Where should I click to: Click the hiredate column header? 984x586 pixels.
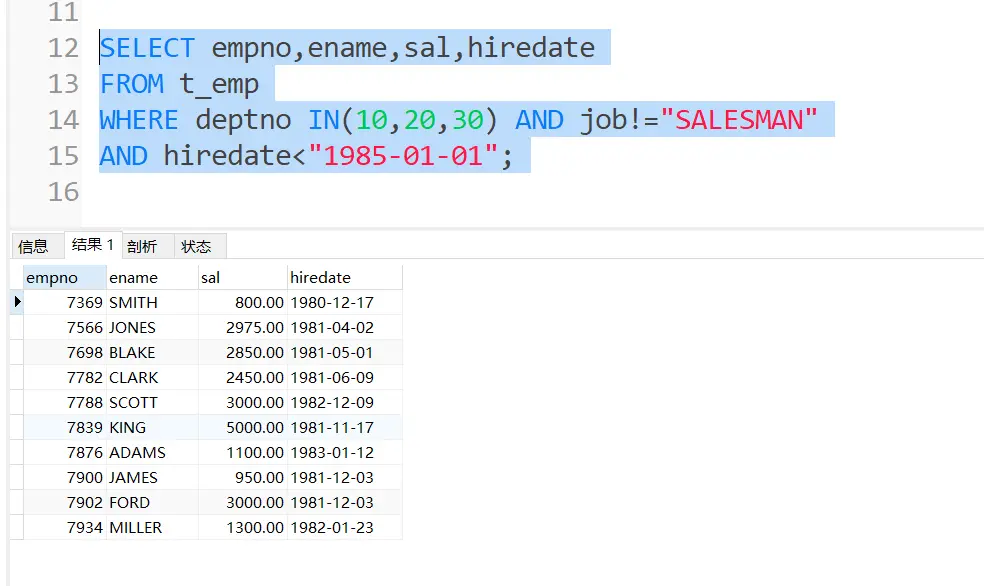point(343,277)
